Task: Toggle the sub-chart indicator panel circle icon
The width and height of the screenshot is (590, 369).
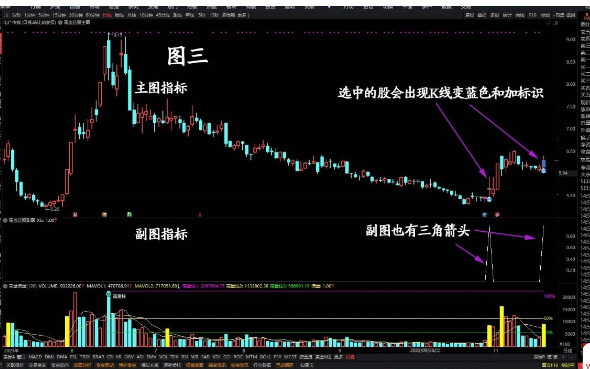Action: [x=5, y=220]
